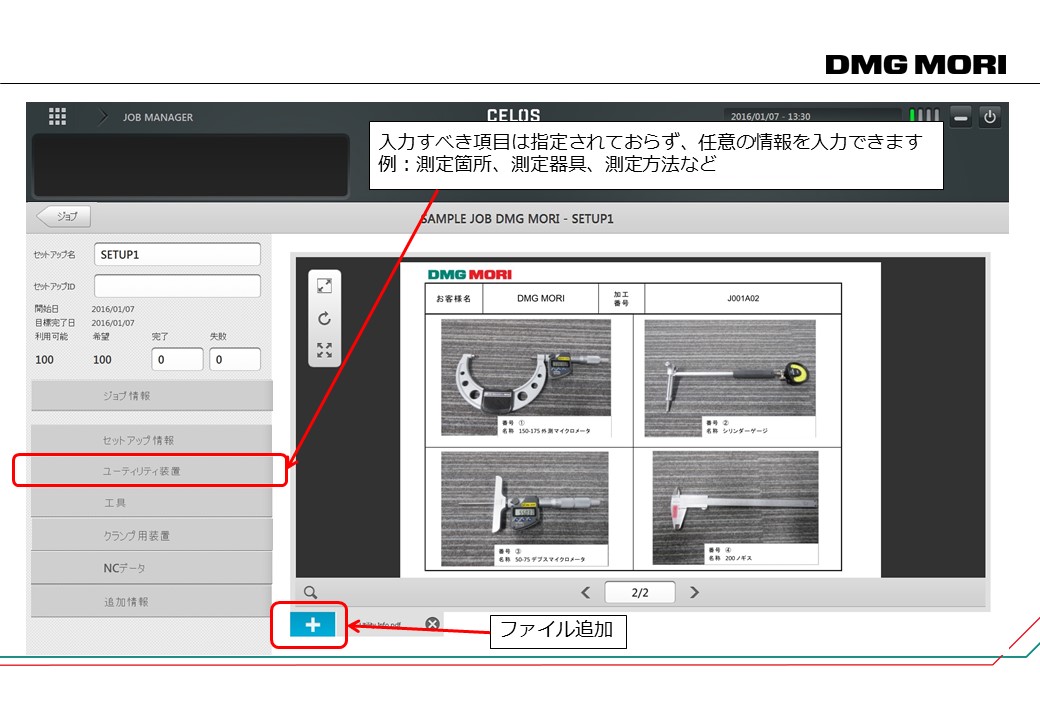
Task: Remove the attached pdf file with X
Action: pyautogui.click(x=432, y=624)
